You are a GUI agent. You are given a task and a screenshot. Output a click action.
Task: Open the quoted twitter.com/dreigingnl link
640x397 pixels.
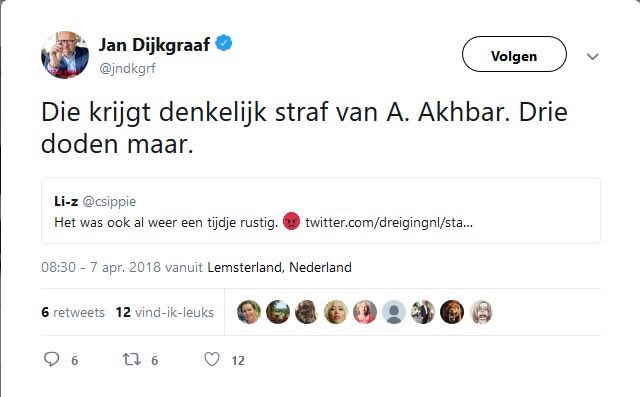tap(389, 222)
